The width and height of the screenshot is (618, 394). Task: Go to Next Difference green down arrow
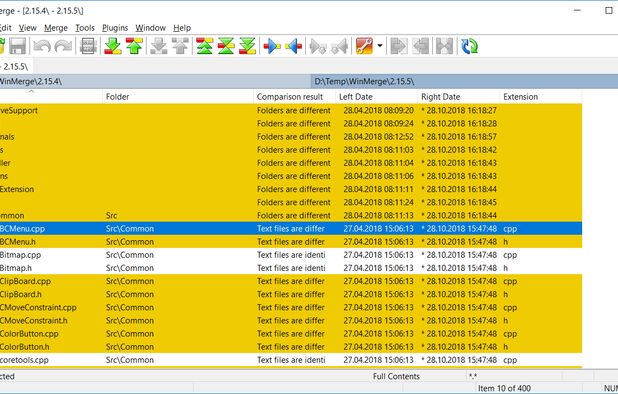point(113,46)
